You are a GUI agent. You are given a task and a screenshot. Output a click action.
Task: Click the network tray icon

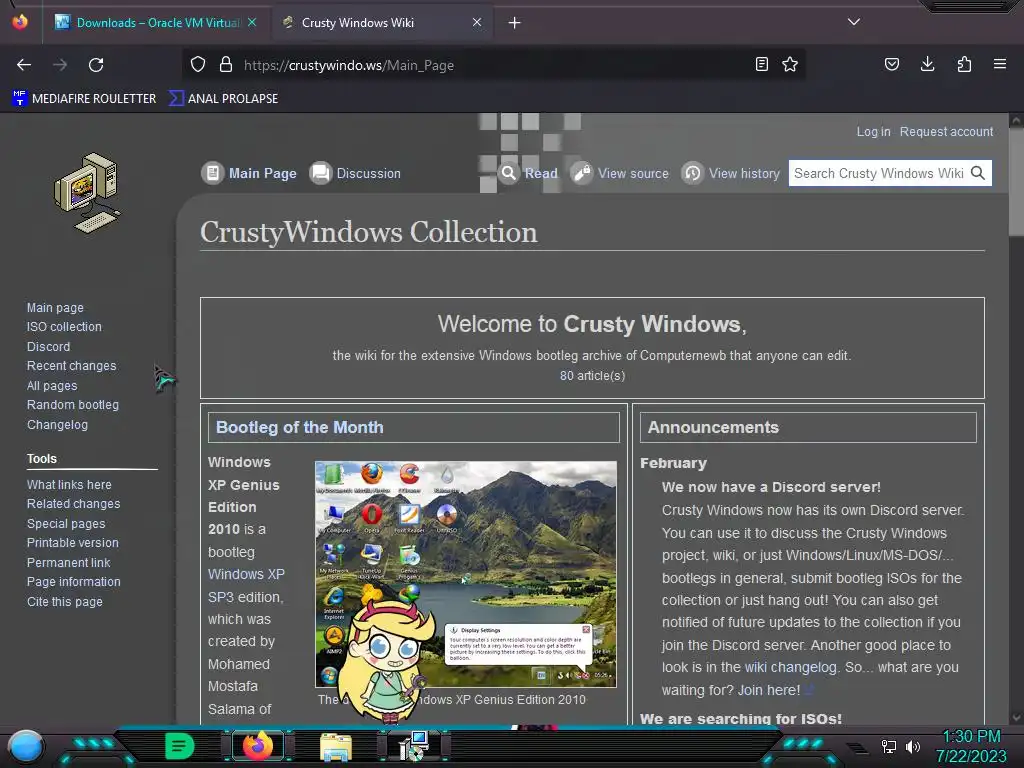(x=889, y=746)
